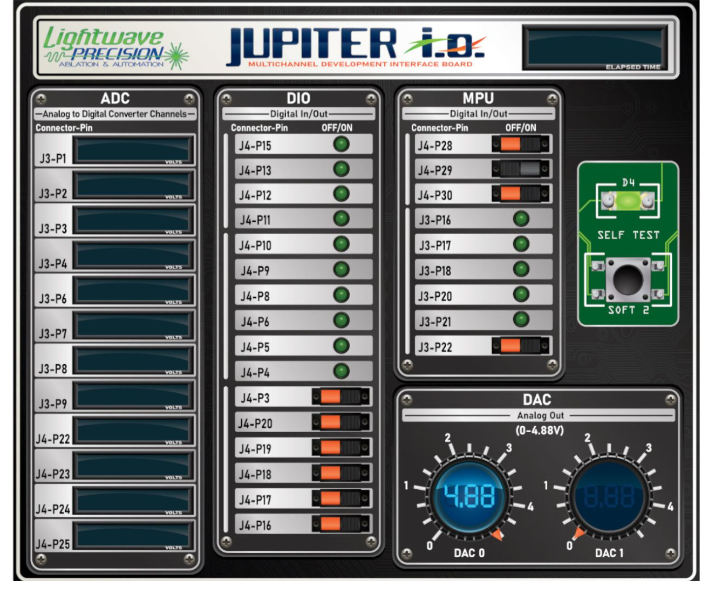Click the J4-P24 ADC volts display
Viewport: 709px width, 594px height.
point(133,500)
